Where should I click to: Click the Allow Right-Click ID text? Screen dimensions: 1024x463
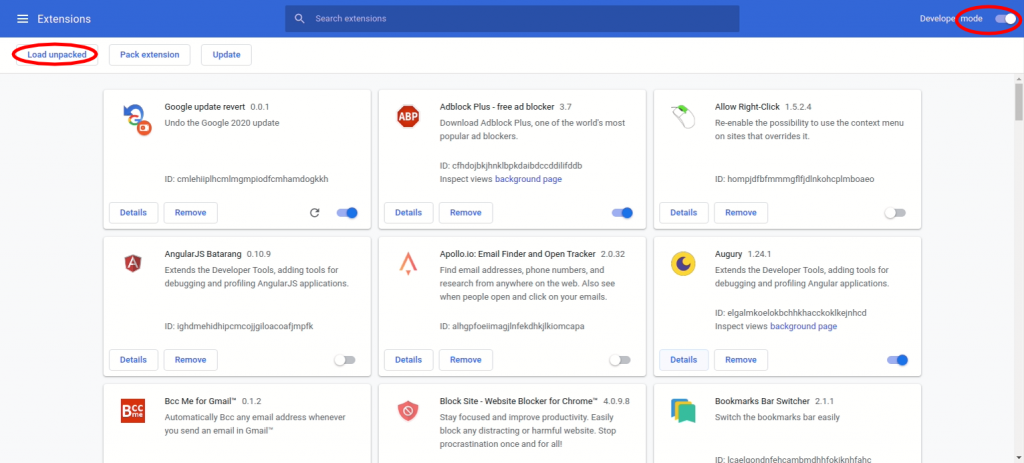point(794,179)
